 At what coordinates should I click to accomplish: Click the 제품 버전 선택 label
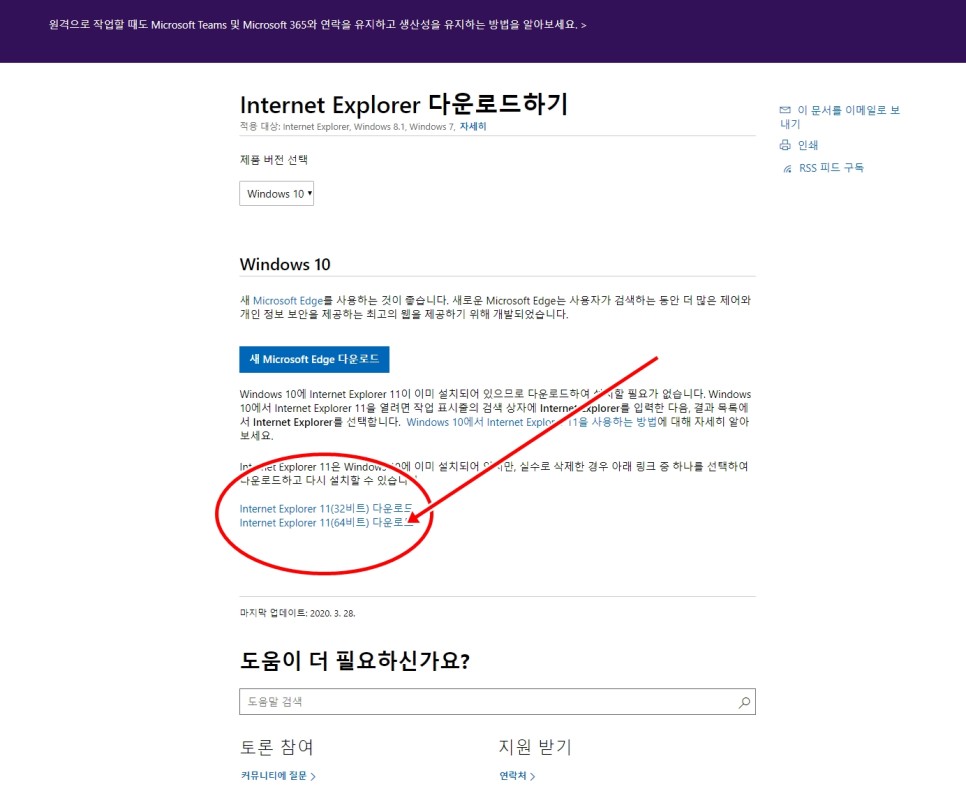(x=274, y=160)
